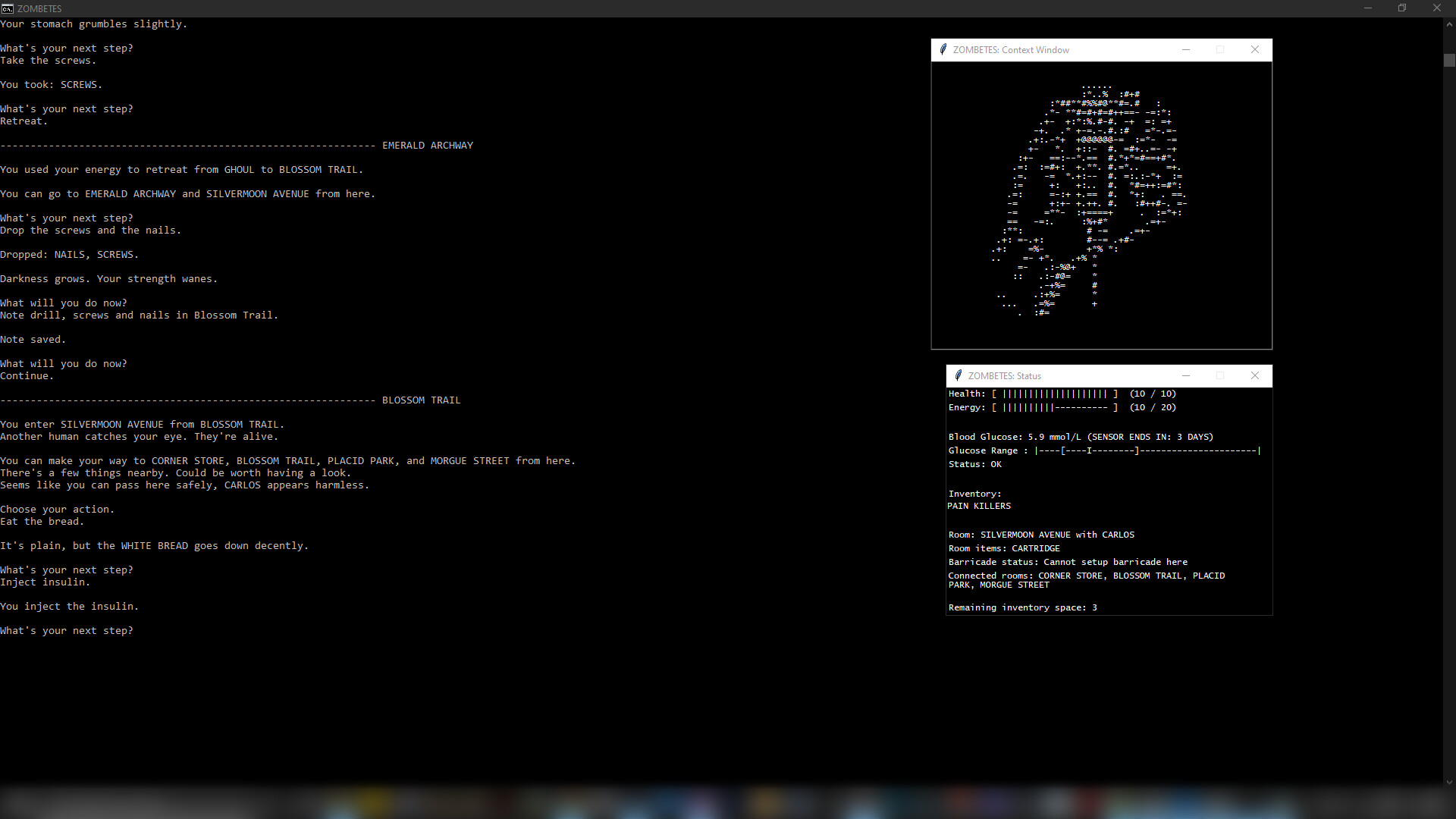Click the feather icon on the Context Window title bar

pos(943,49)
